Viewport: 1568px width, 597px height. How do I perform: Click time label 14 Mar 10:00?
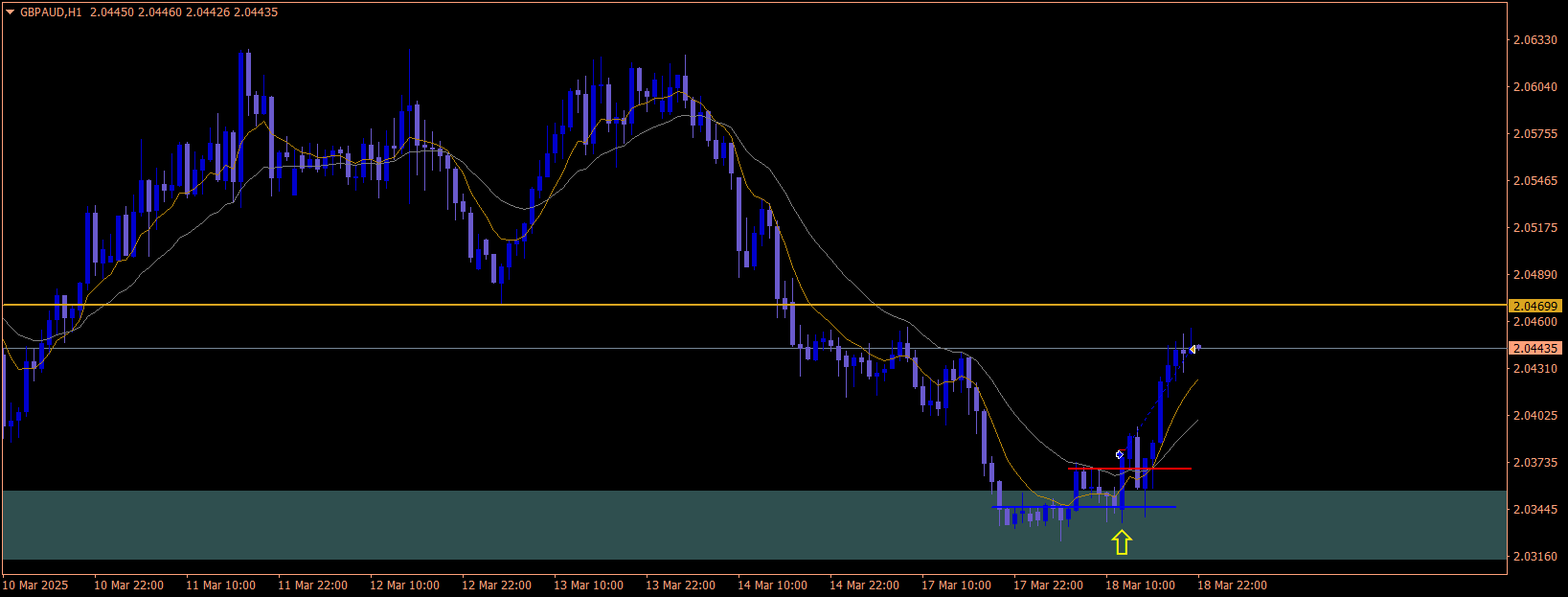click(x=773, y=586)
